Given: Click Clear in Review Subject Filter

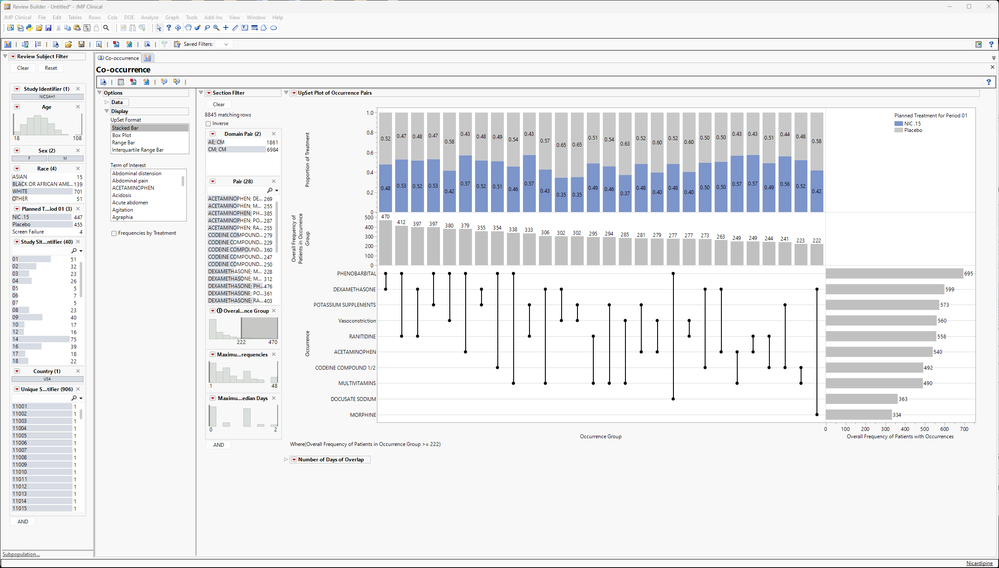Looking at the screenshot, I should [x=23, y=68].
